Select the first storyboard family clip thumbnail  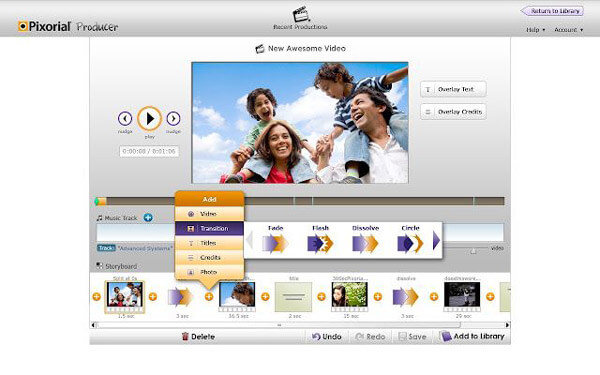pos(125,296)
